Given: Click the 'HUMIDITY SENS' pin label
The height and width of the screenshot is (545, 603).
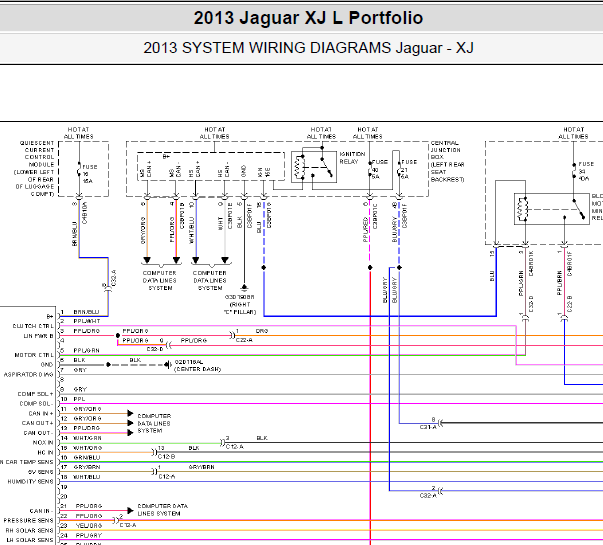Looking at the screenshot, I should pyautogui.click(x=31, y=482).
